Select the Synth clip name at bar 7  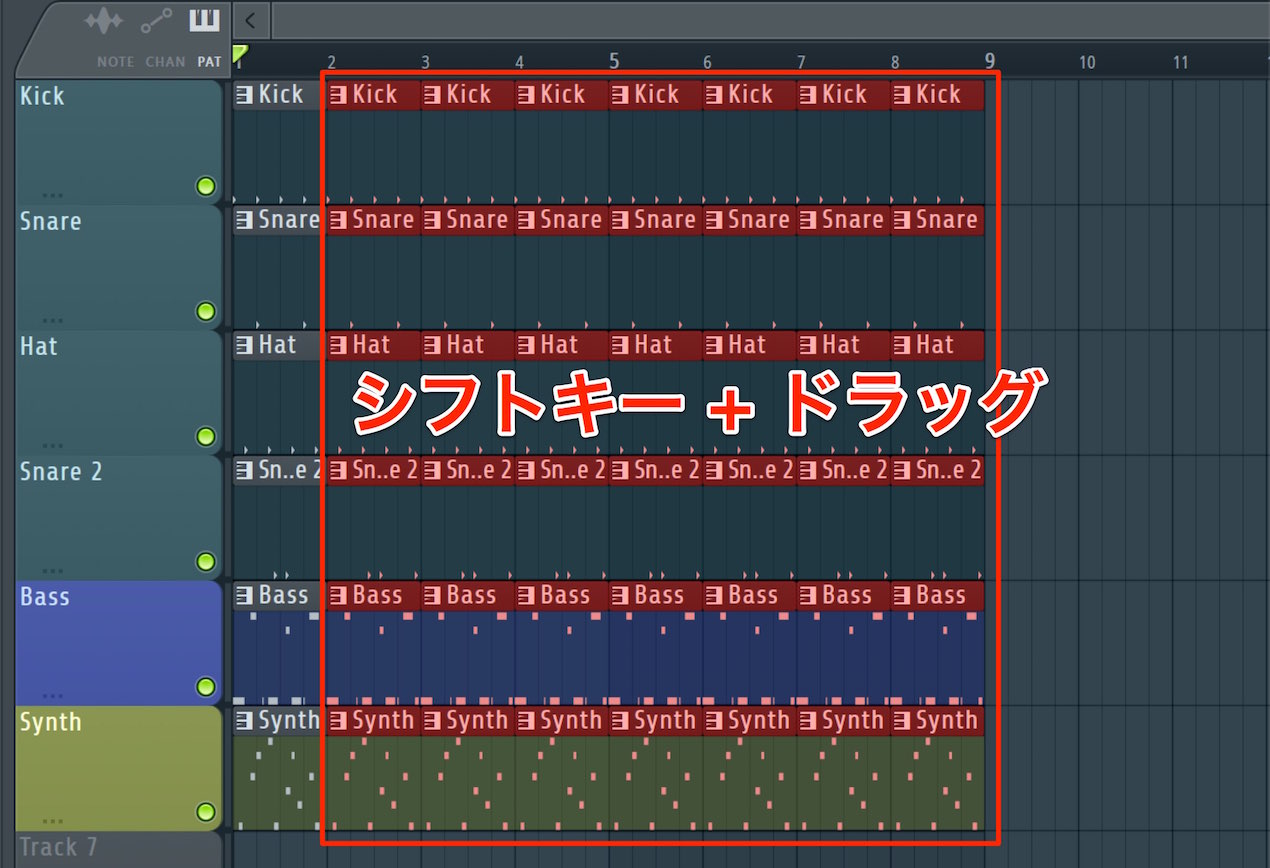click(853, 721)
